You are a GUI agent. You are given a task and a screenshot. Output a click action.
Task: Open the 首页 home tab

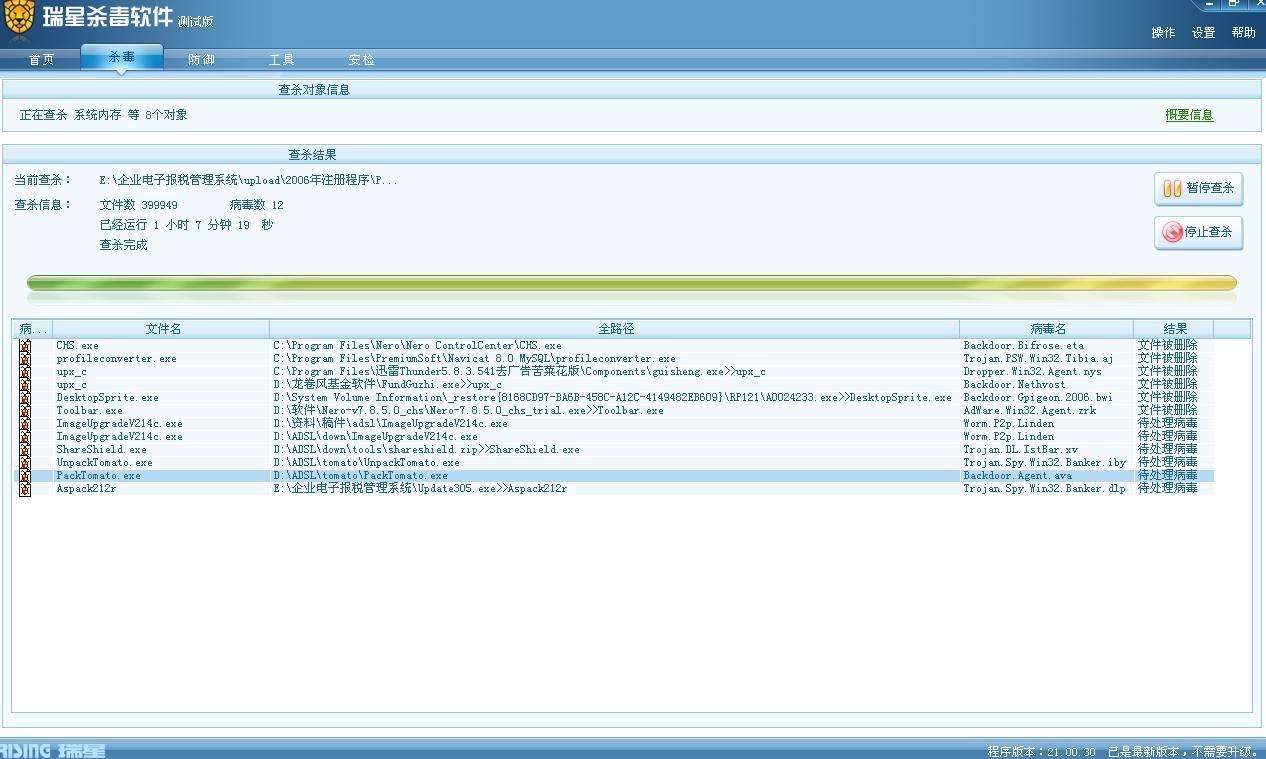[41, 60]
